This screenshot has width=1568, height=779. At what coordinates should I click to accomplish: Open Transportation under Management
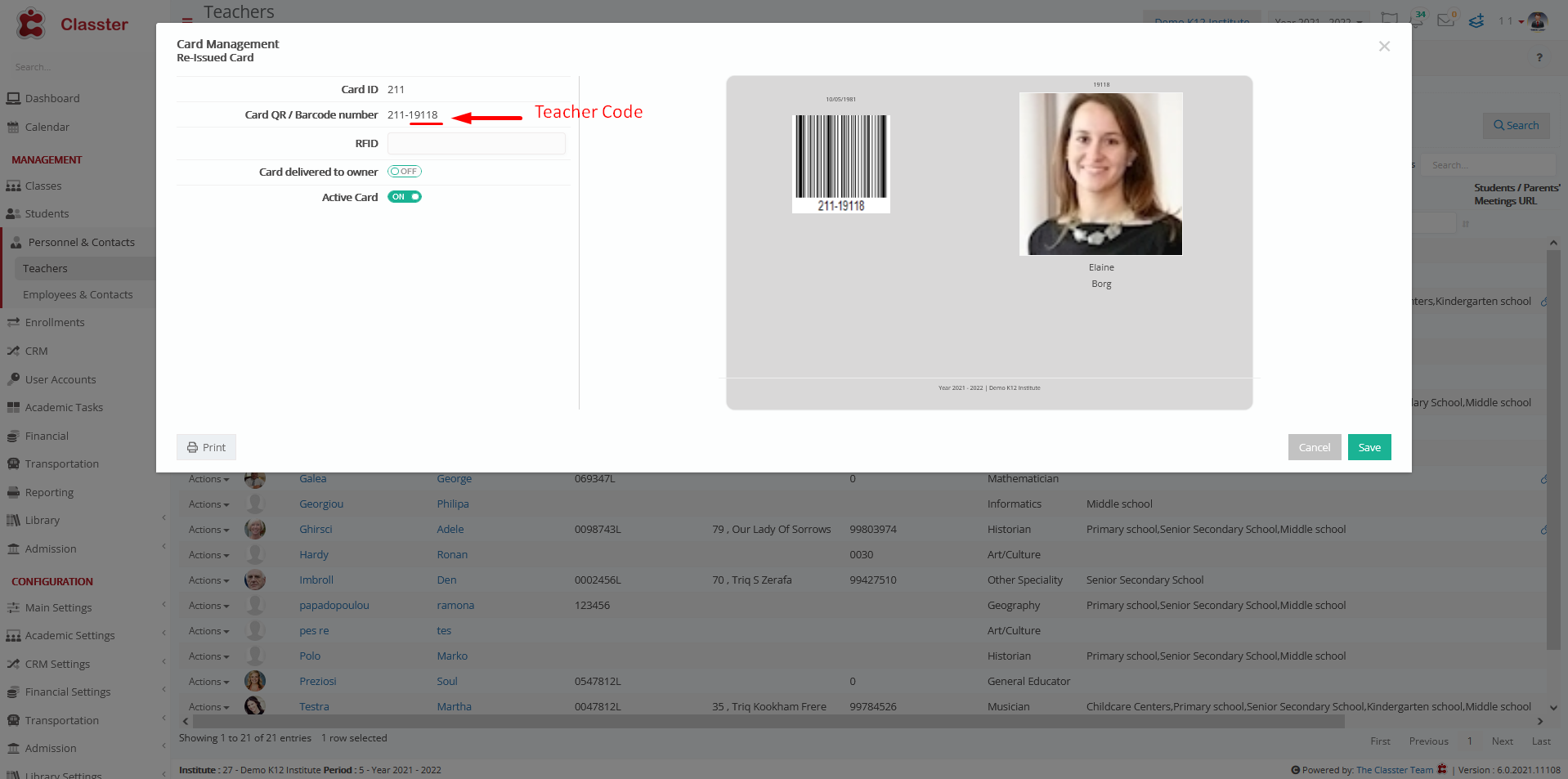coord(61,463)
